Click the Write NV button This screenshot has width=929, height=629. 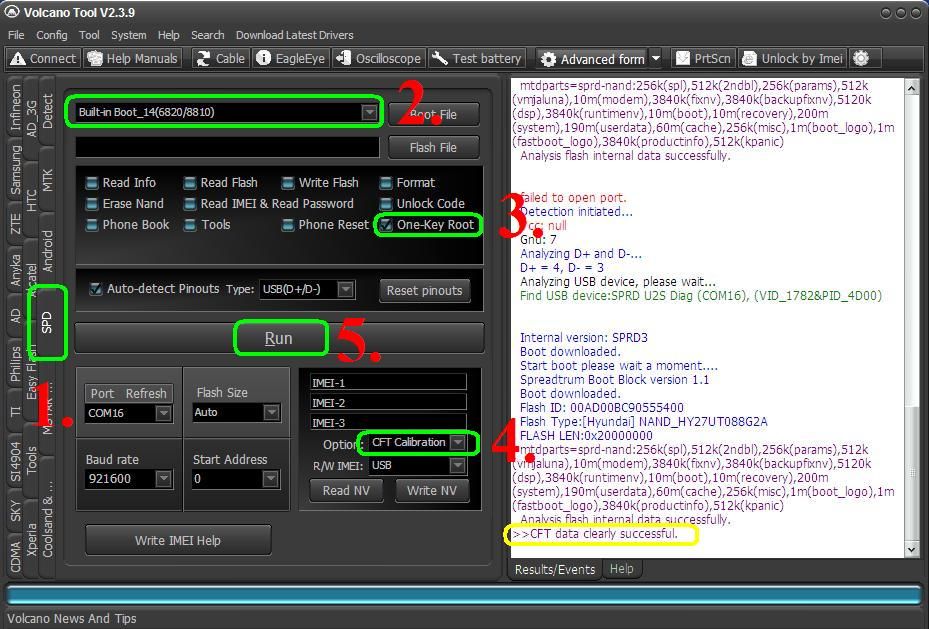coord(432,490)
